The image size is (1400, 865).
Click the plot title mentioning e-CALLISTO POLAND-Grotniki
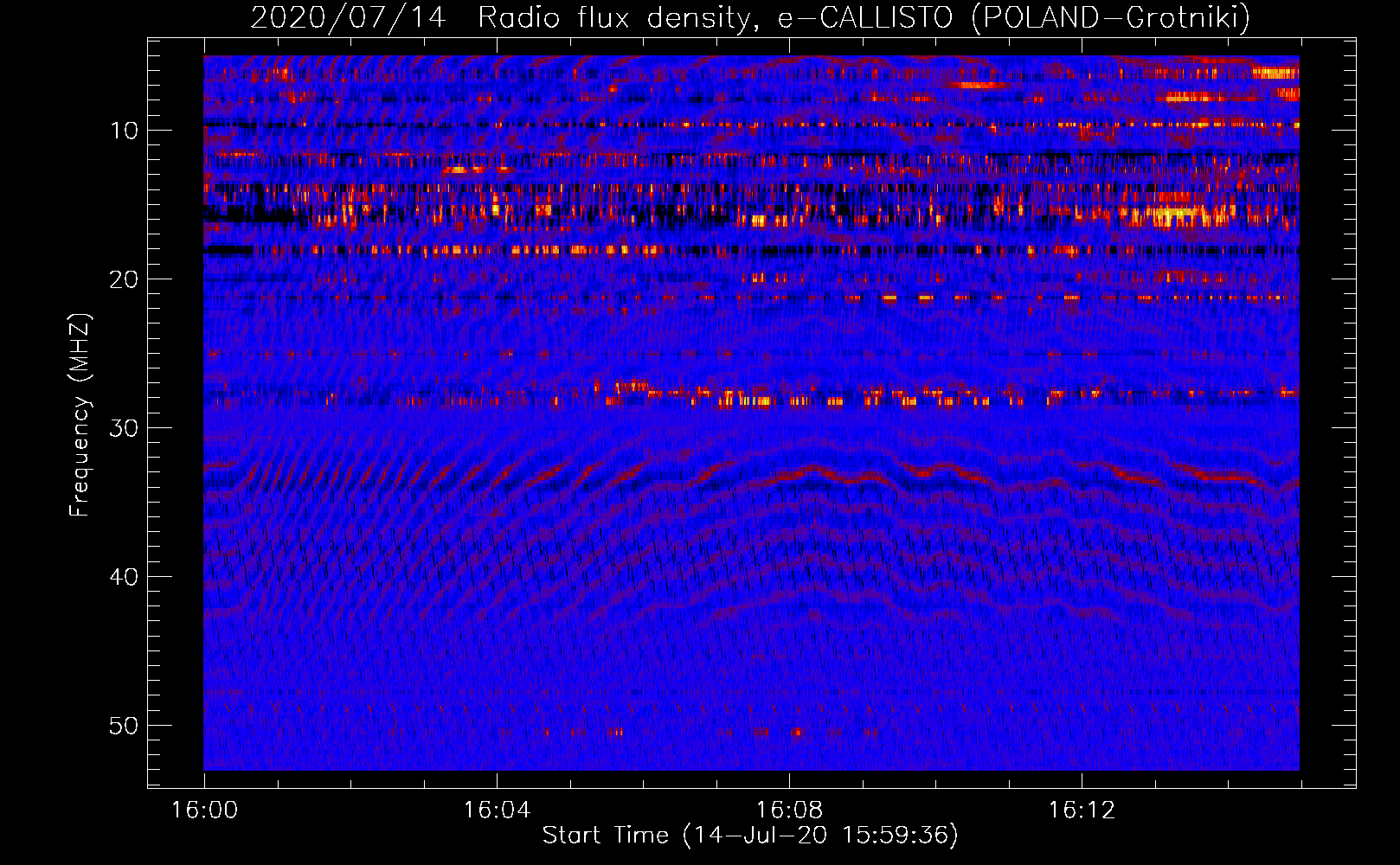(750, 17)
